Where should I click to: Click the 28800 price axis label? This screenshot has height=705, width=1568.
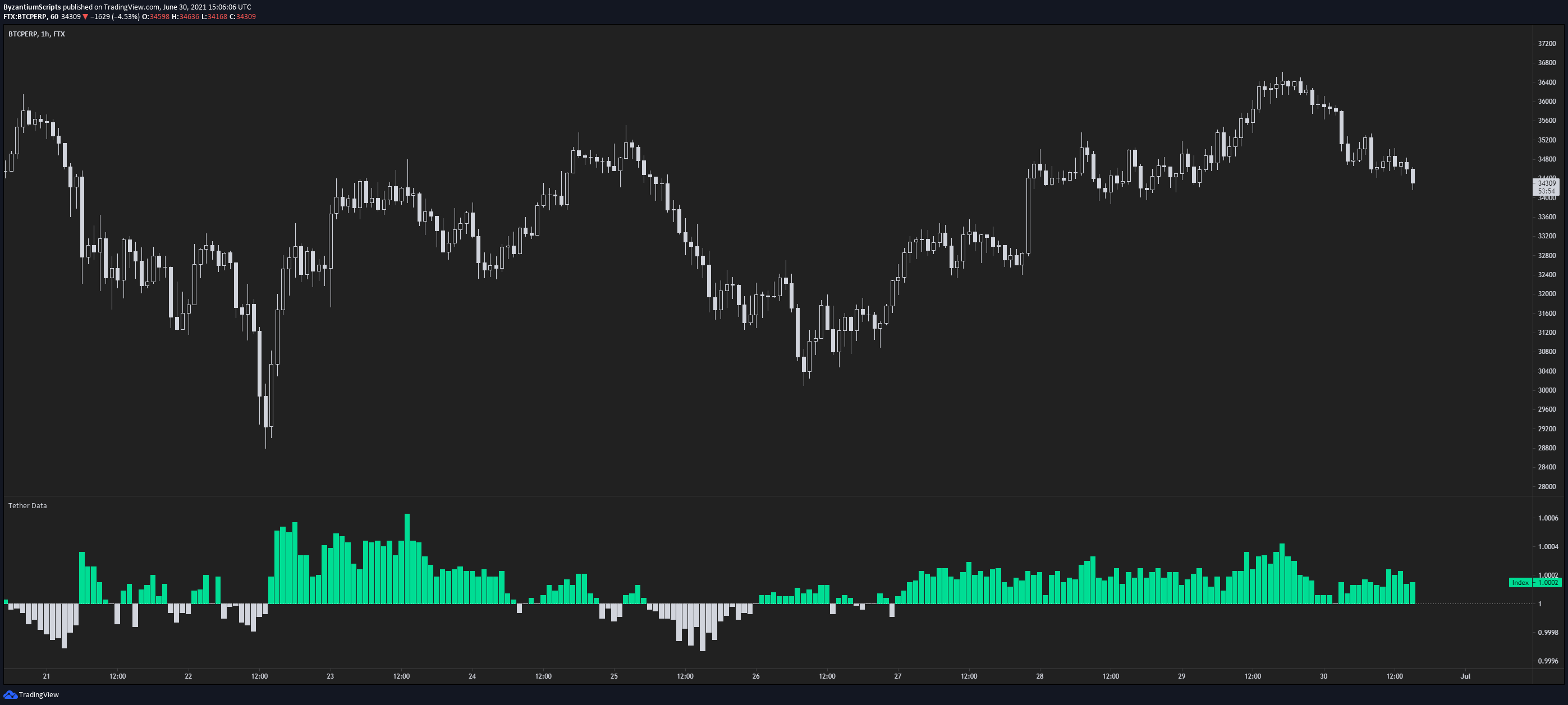[1547, 448]
